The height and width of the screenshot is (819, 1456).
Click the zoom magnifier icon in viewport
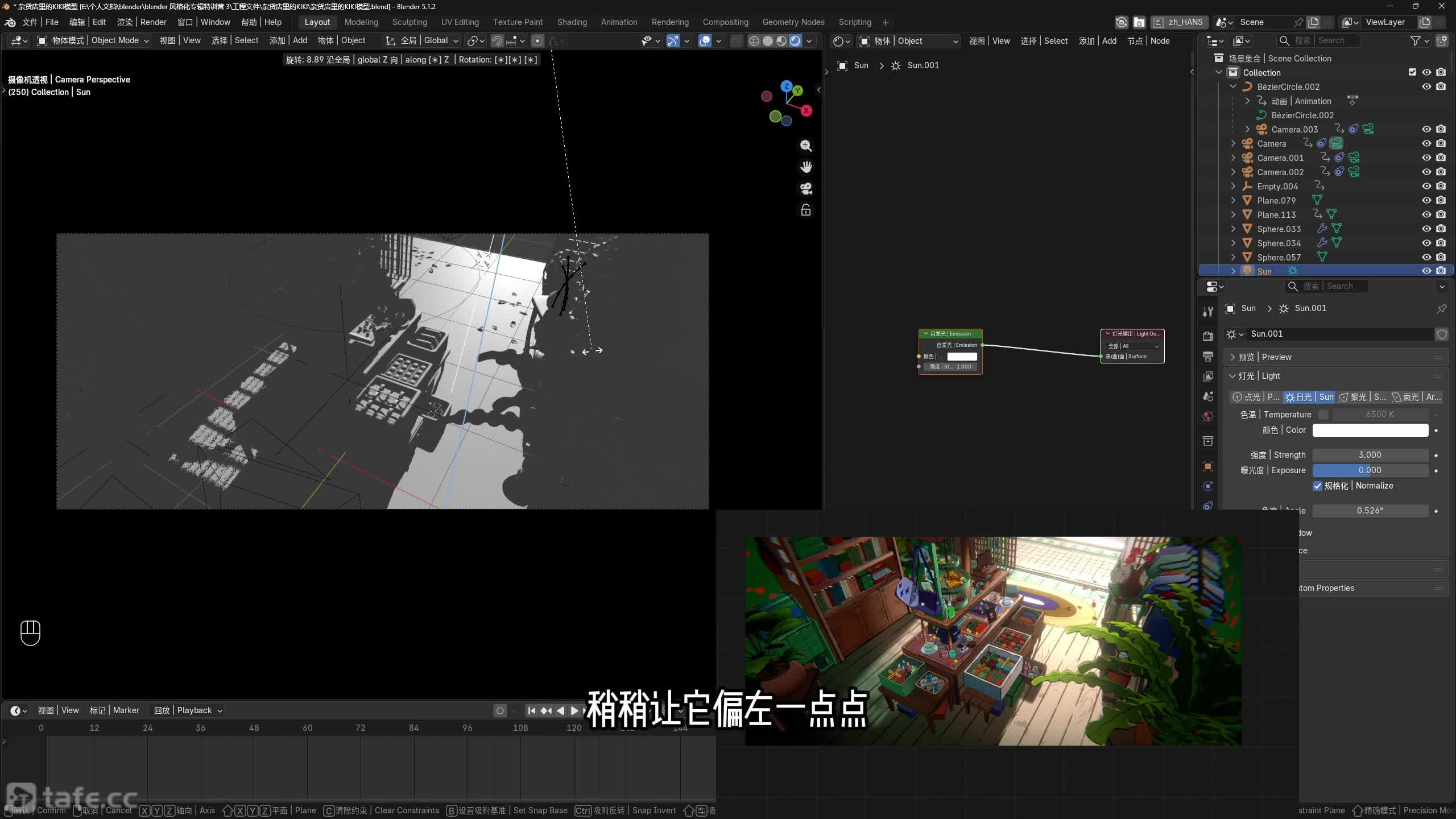[x=806, y=146]
